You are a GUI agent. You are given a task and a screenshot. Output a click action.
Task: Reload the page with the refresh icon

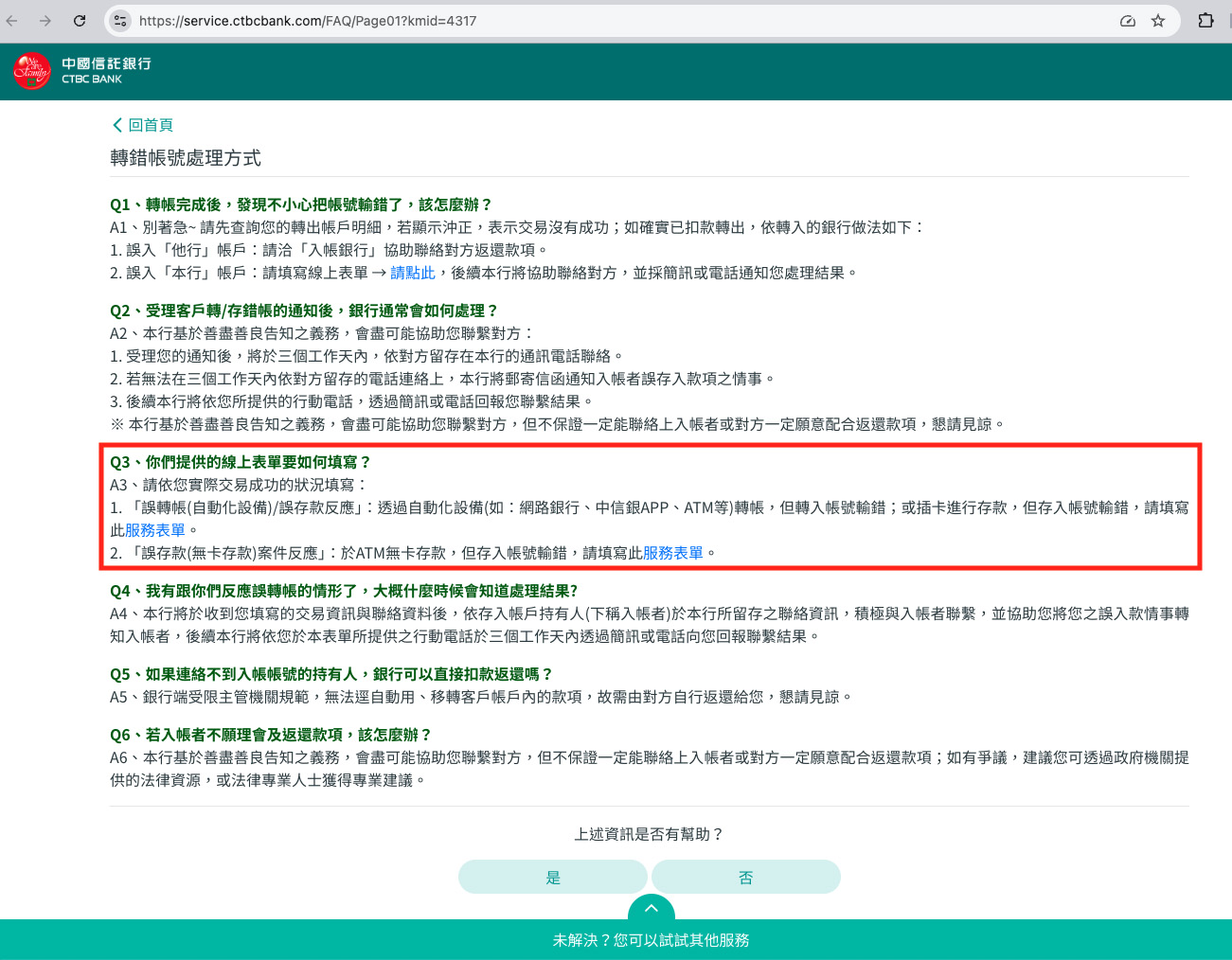point(80,21)
